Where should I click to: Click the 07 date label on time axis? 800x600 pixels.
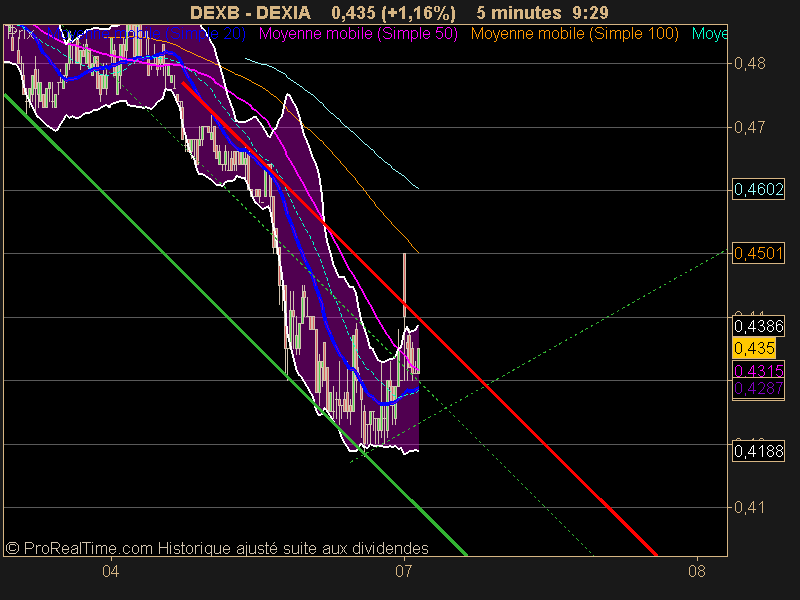(x=403, y=571)
